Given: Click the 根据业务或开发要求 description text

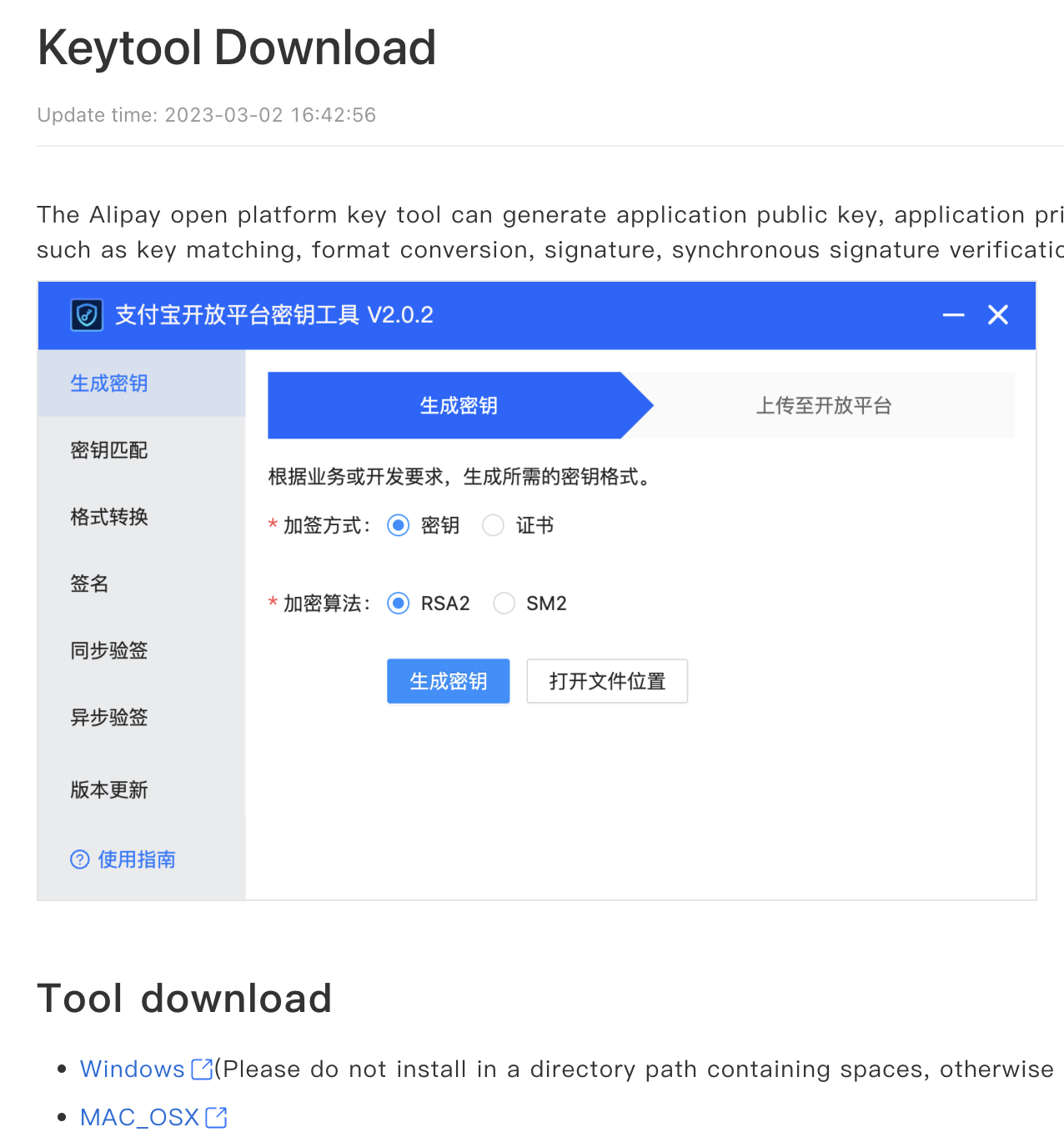Looking at the screenshot, I should tap(459, 477).
